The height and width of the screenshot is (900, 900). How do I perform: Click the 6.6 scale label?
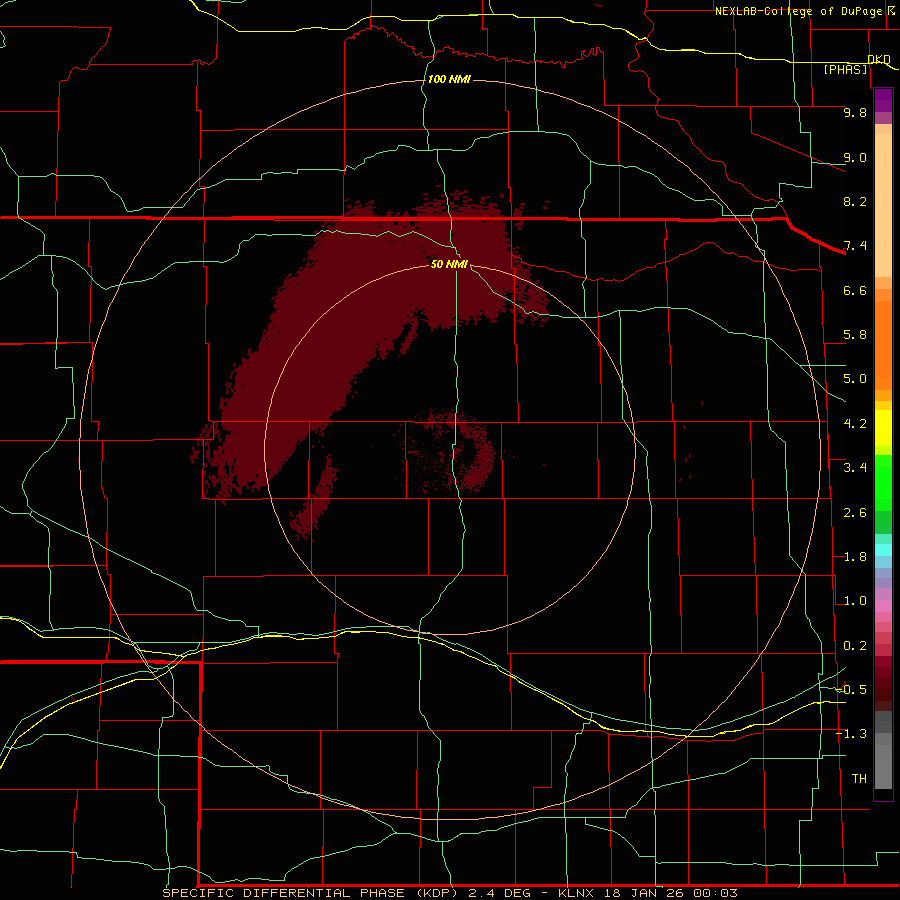(855, 290)
